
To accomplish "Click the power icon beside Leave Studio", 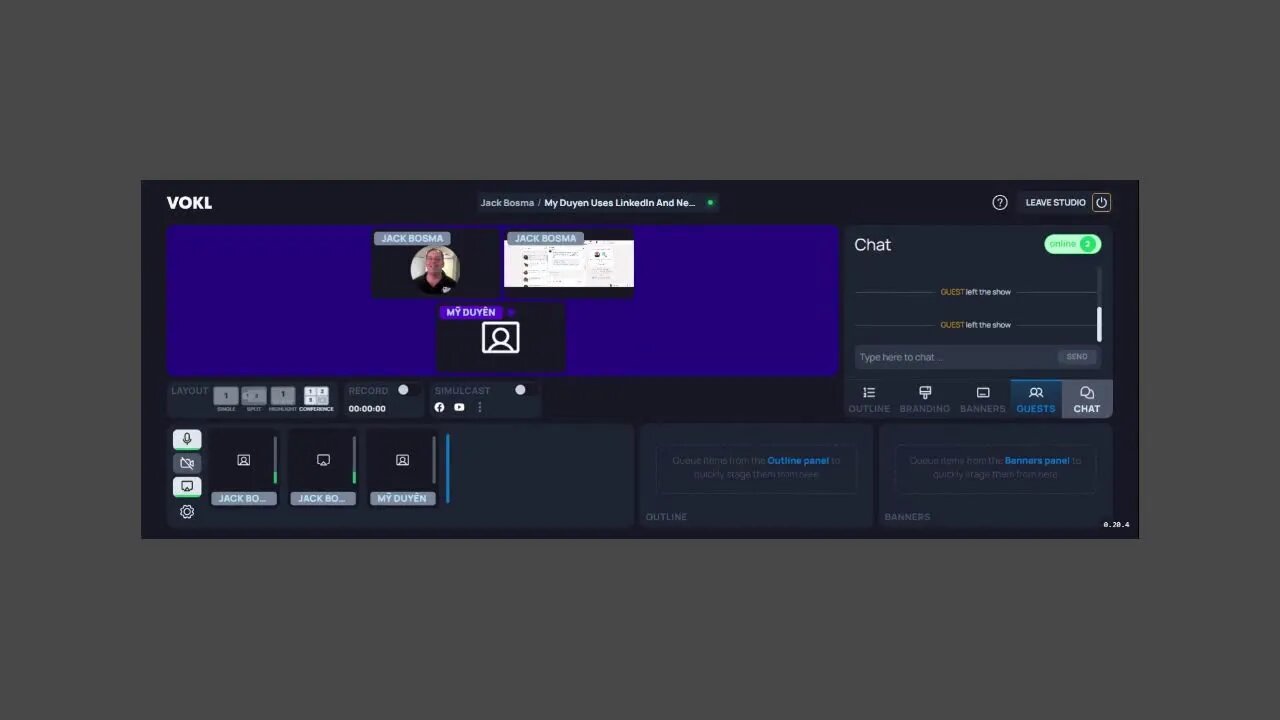I will pyautogui.click(x=1101, y=202).
